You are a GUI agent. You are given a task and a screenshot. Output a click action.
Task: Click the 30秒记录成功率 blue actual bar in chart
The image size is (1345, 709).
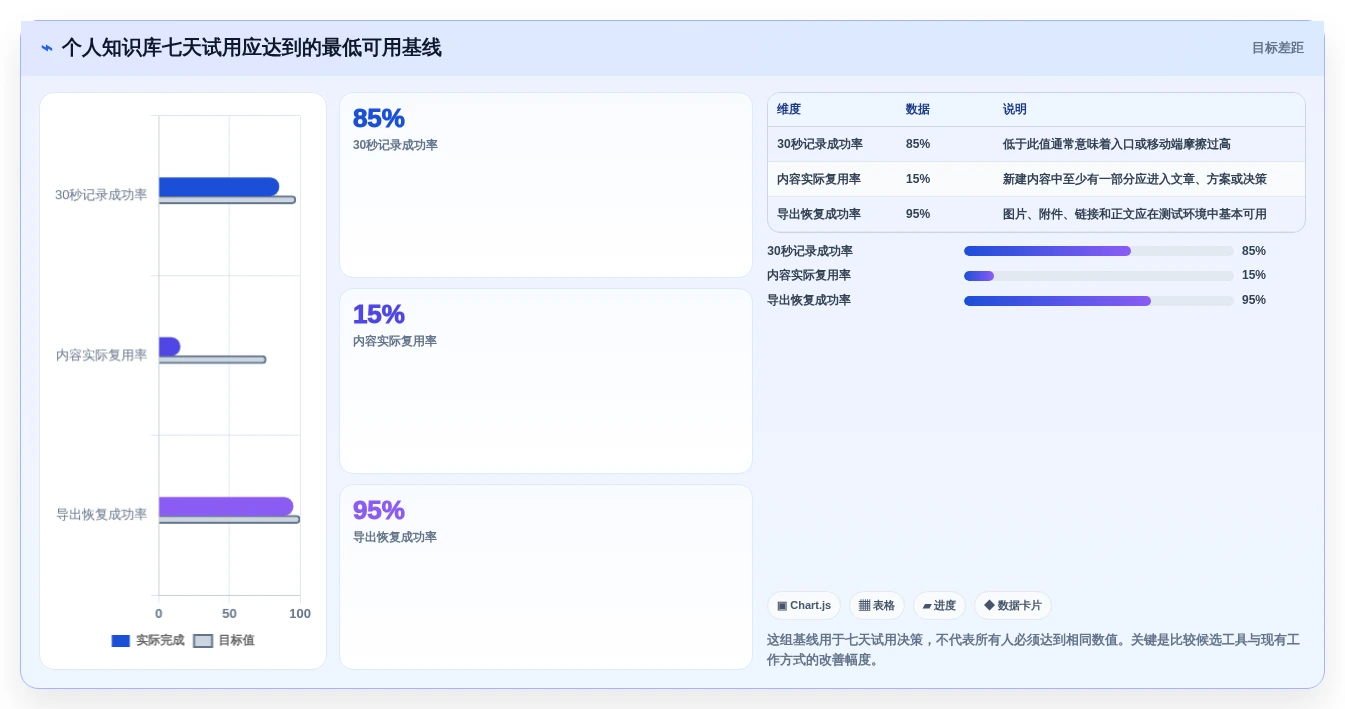coord(219,187)
